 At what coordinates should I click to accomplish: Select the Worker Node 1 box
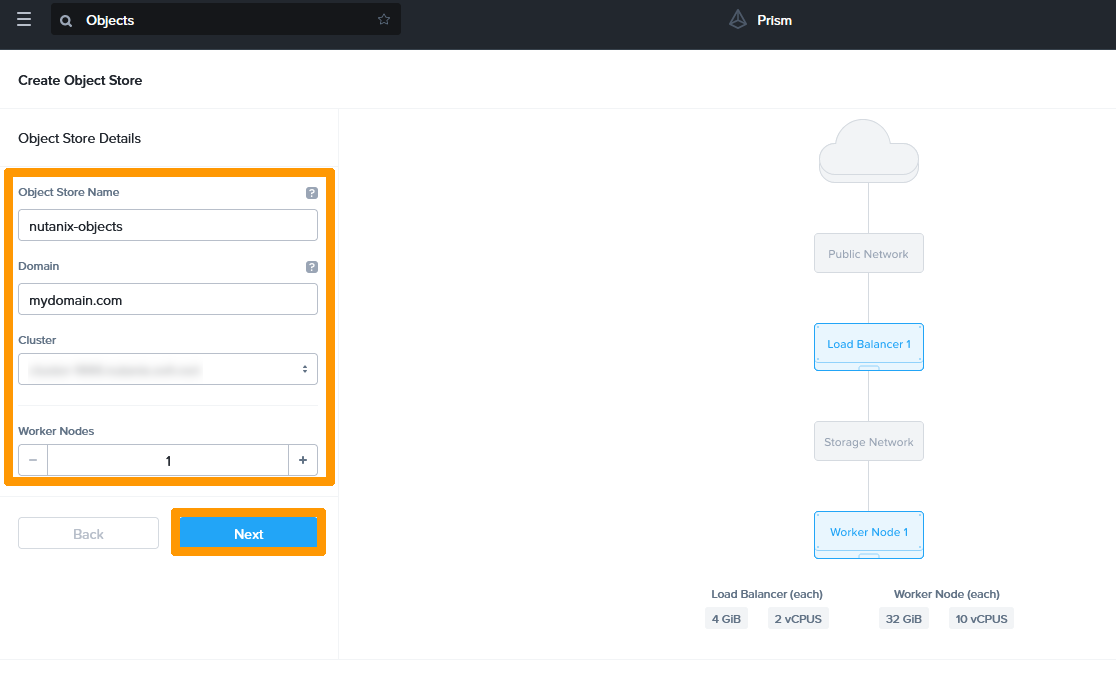click(868, 533)
